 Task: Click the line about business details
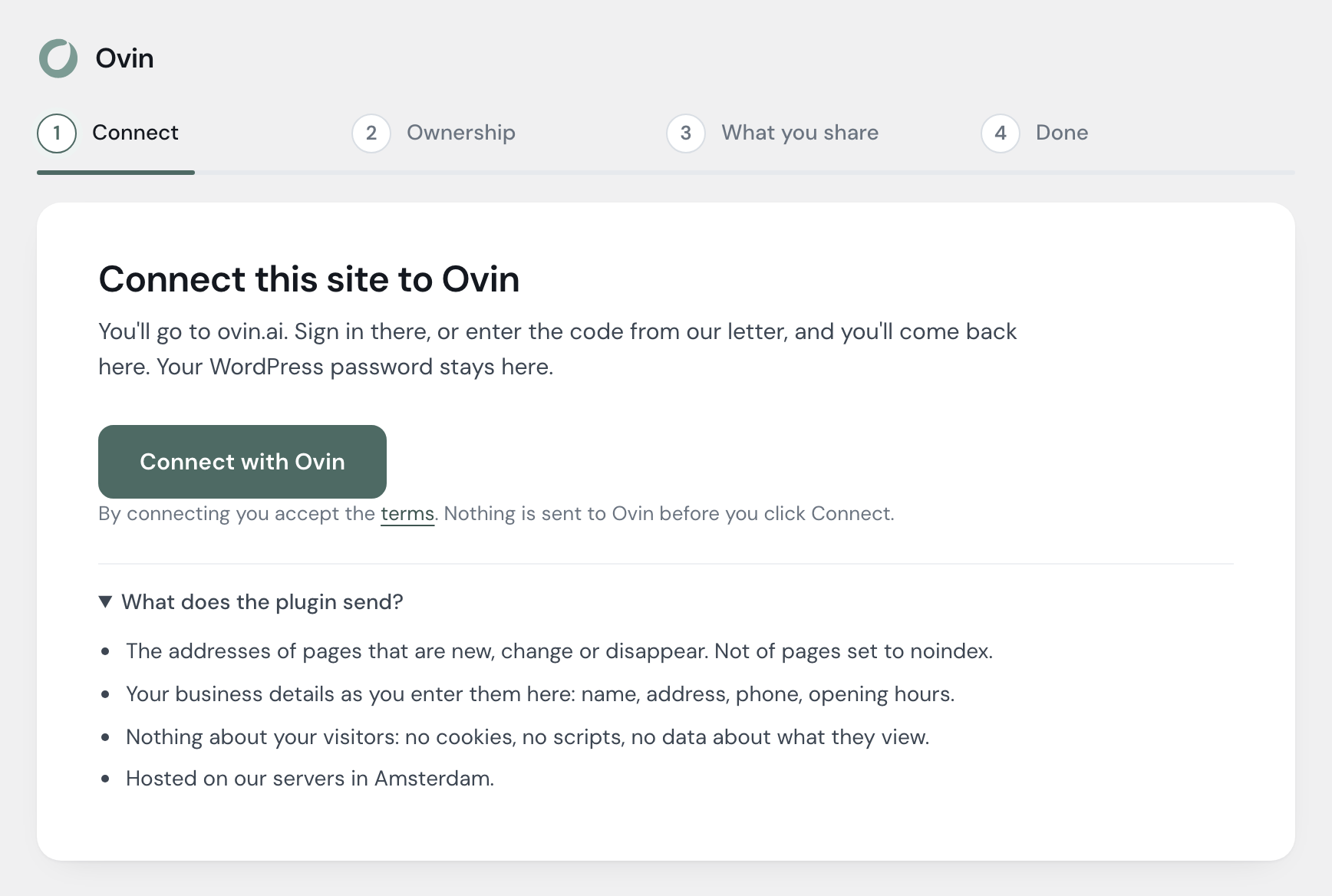pyautogui.click(x=540, y=694)
